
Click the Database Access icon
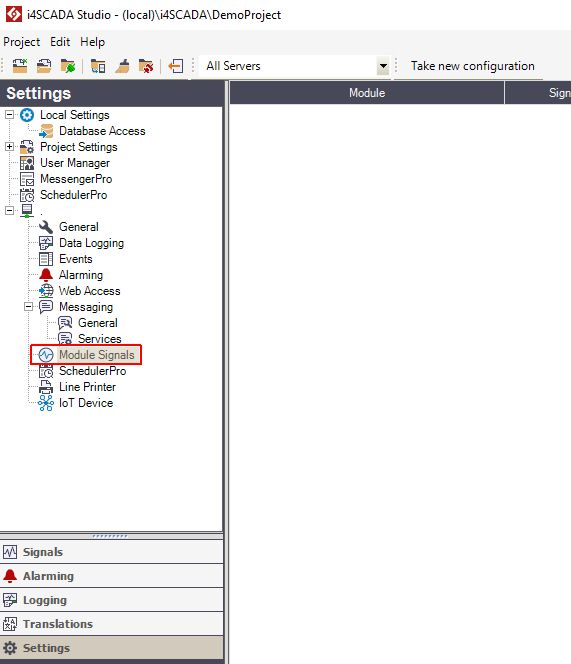pos(46,131)
